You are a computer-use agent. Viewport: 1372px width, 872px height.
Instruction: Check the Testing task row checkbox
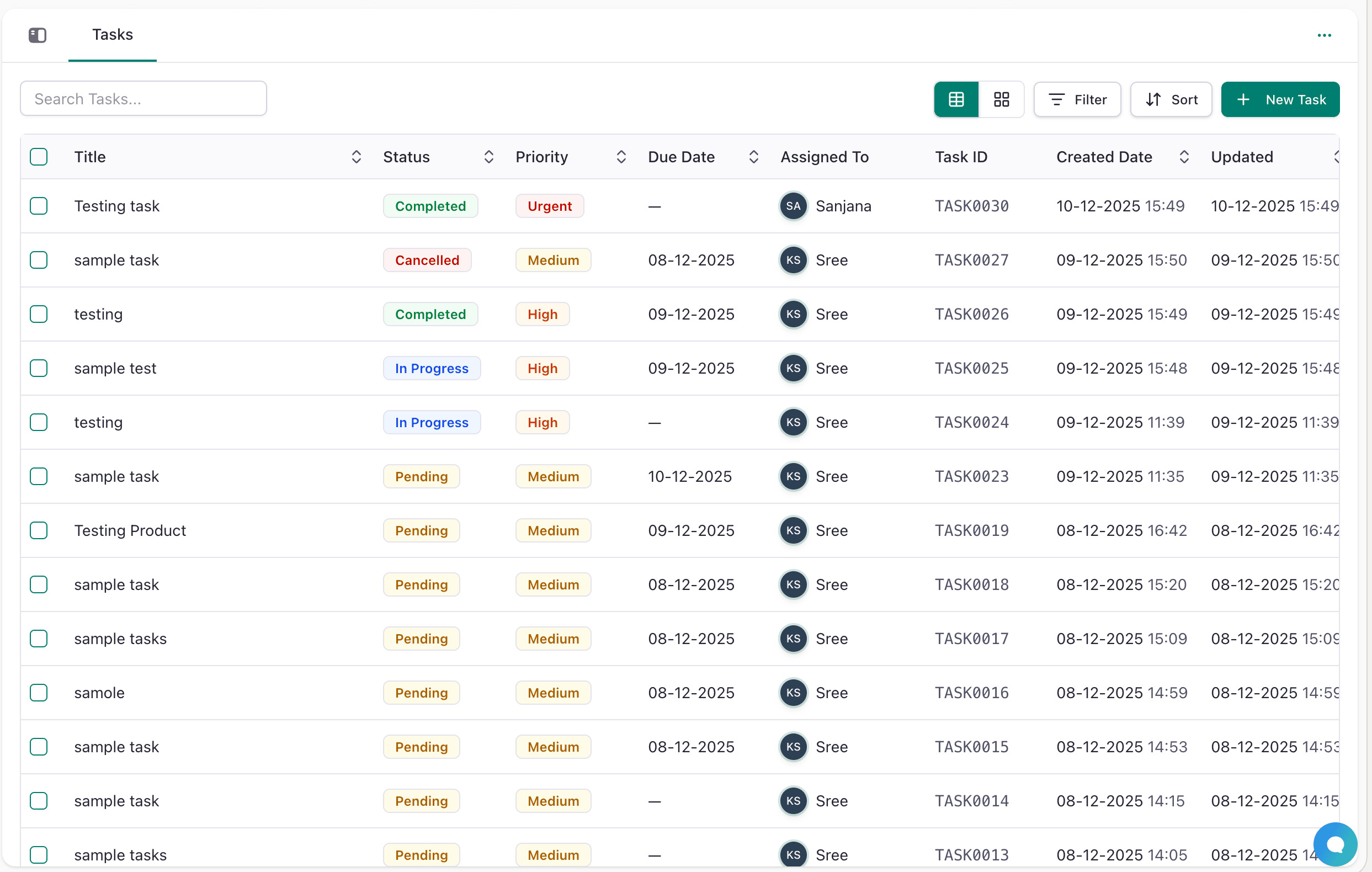(39, 206)
